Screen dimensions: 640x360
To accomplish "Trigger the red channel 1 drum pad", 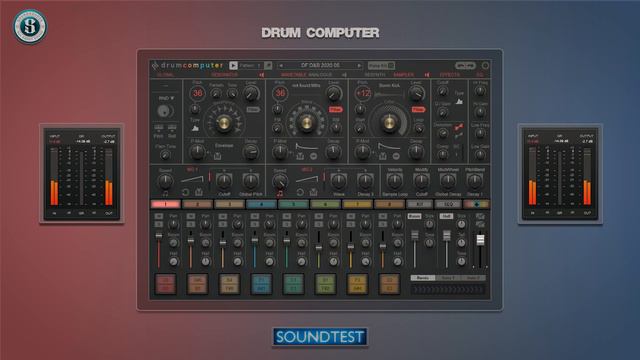I will [x=165, y=284].
